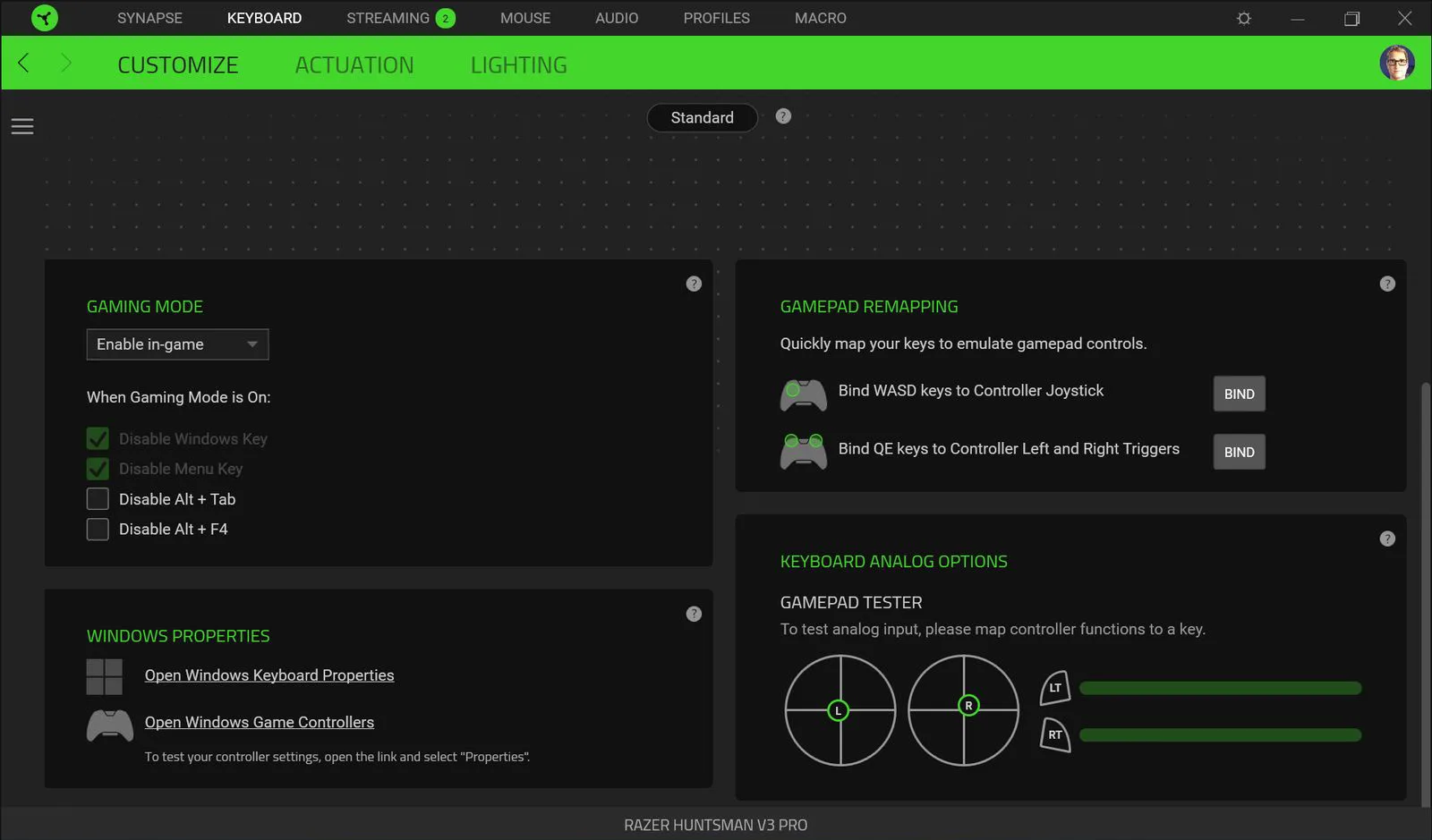Select the Keyboard tab
This screenshot has width=1432, height=840.
click(x=264, y=18)
